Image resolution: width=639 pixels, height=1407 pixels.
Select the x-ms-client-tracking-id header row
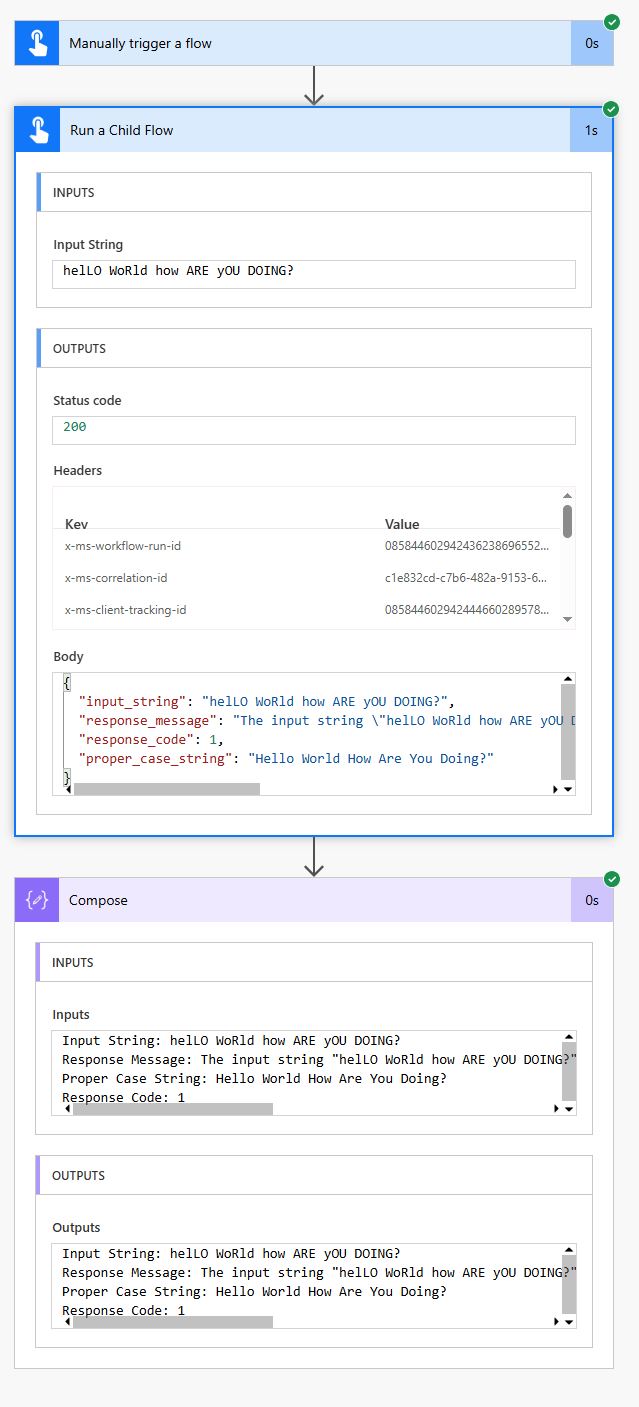pos(307,610)
